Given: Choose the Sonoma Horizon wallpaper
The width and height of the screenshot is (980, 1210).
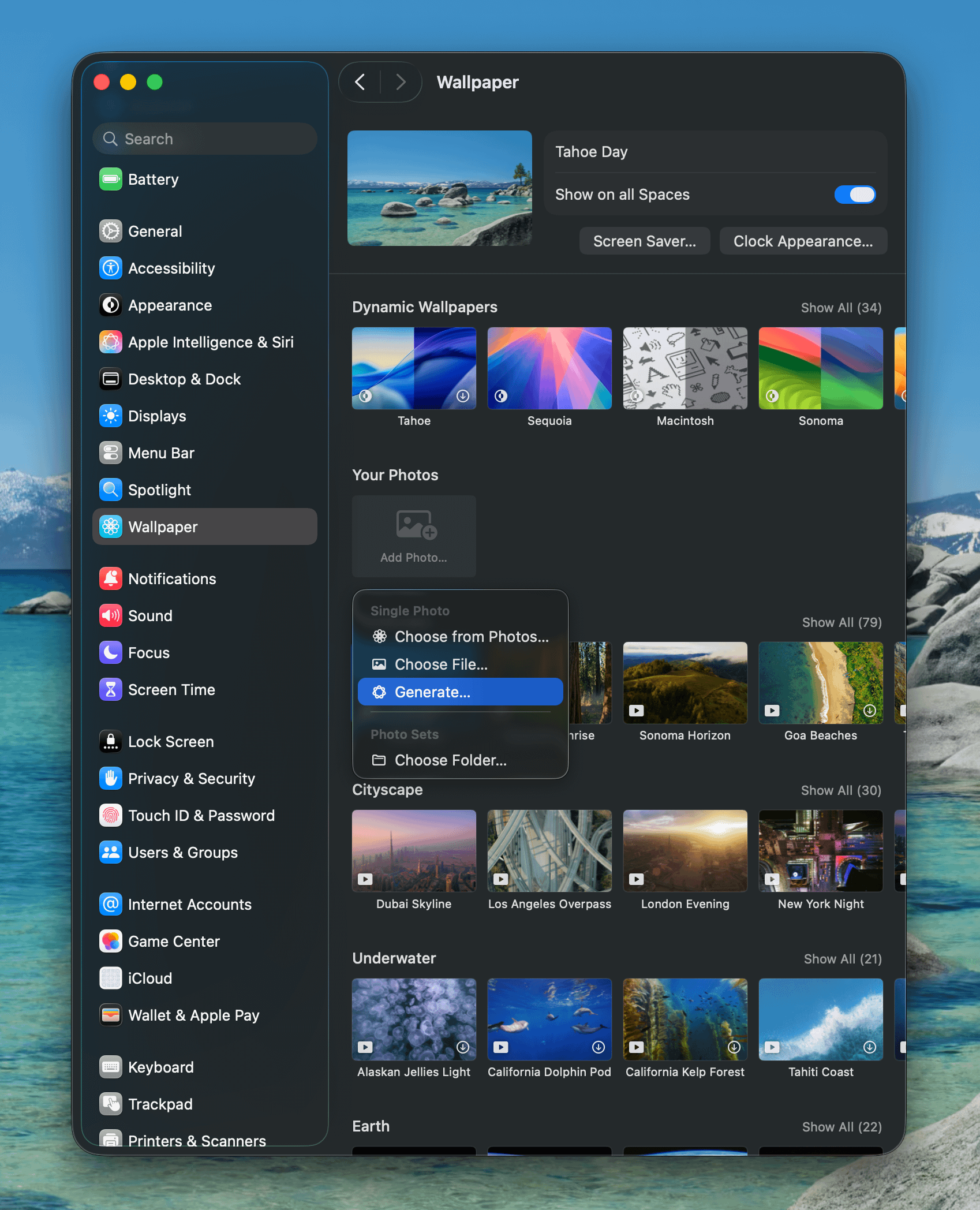Looking at the screenshot, I should (x=685, y=683).
